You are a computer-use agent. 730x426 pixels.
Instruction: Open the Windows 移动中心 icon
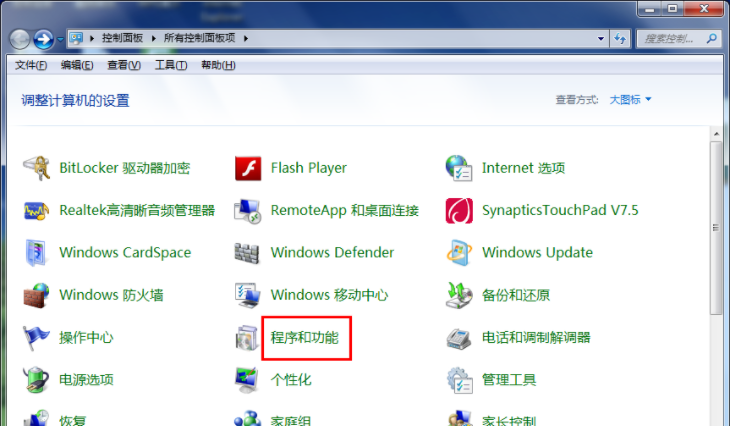247,295
